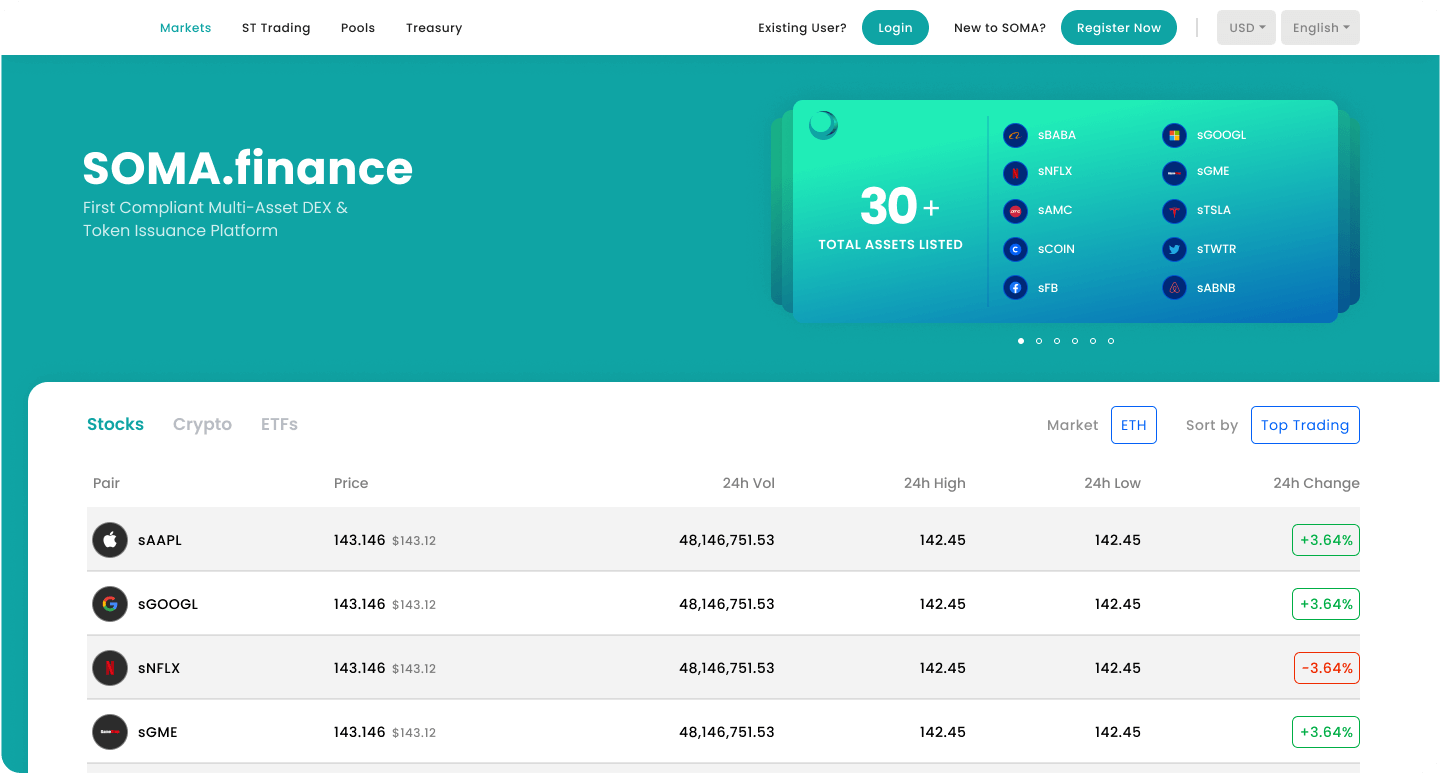Click the sGOOGL pair name in the table
1440x774 pixels.
click(x=168, y=604)
